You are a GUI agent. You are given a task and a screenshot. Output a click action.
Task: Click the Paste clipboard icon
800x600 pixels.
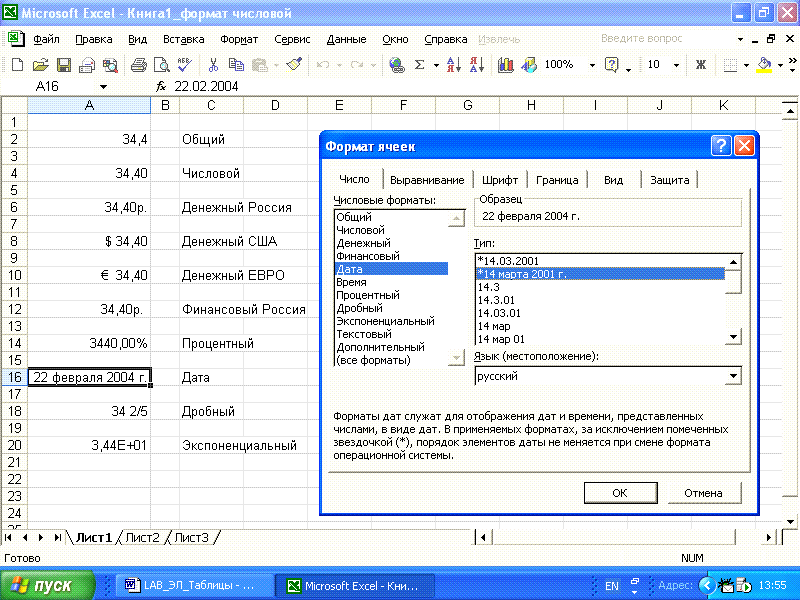[x=260, y=65]
